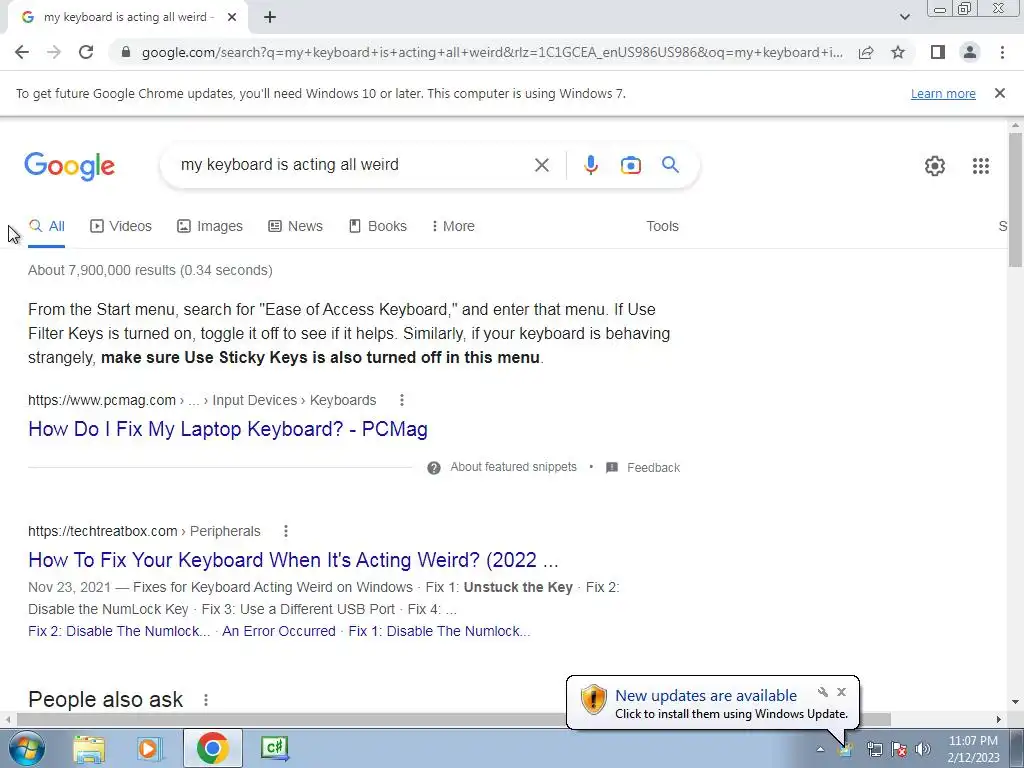Select the All results tab
This screenshot has width=1024, height=768.
tap(46, 226)
